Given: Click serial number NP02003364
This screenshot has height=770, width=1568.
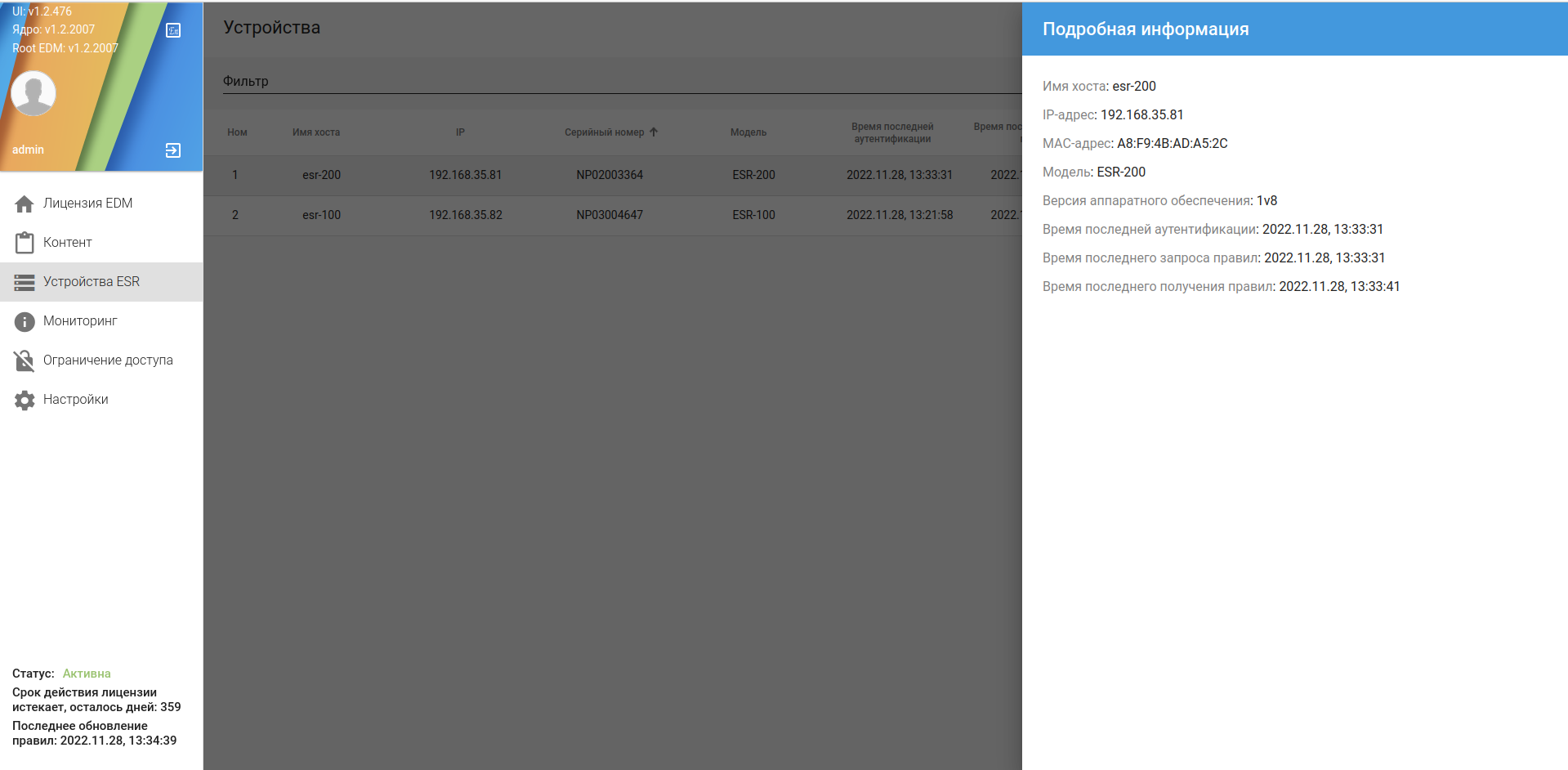Looking at the screenshot, I should click(x=610, y=175).
